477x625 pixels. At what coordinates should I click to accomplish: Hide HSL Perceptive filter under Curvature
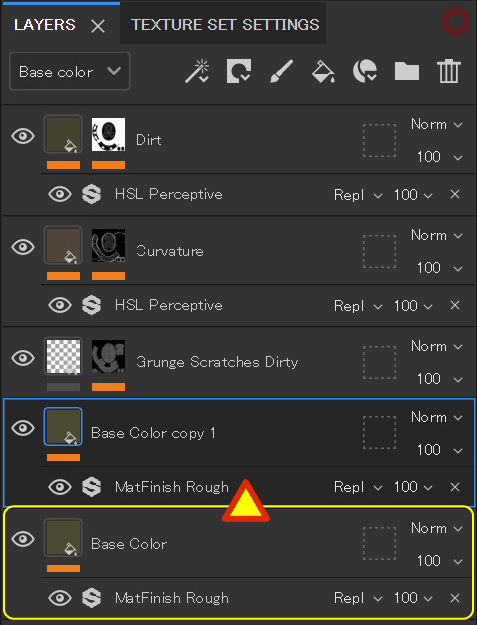60,305
